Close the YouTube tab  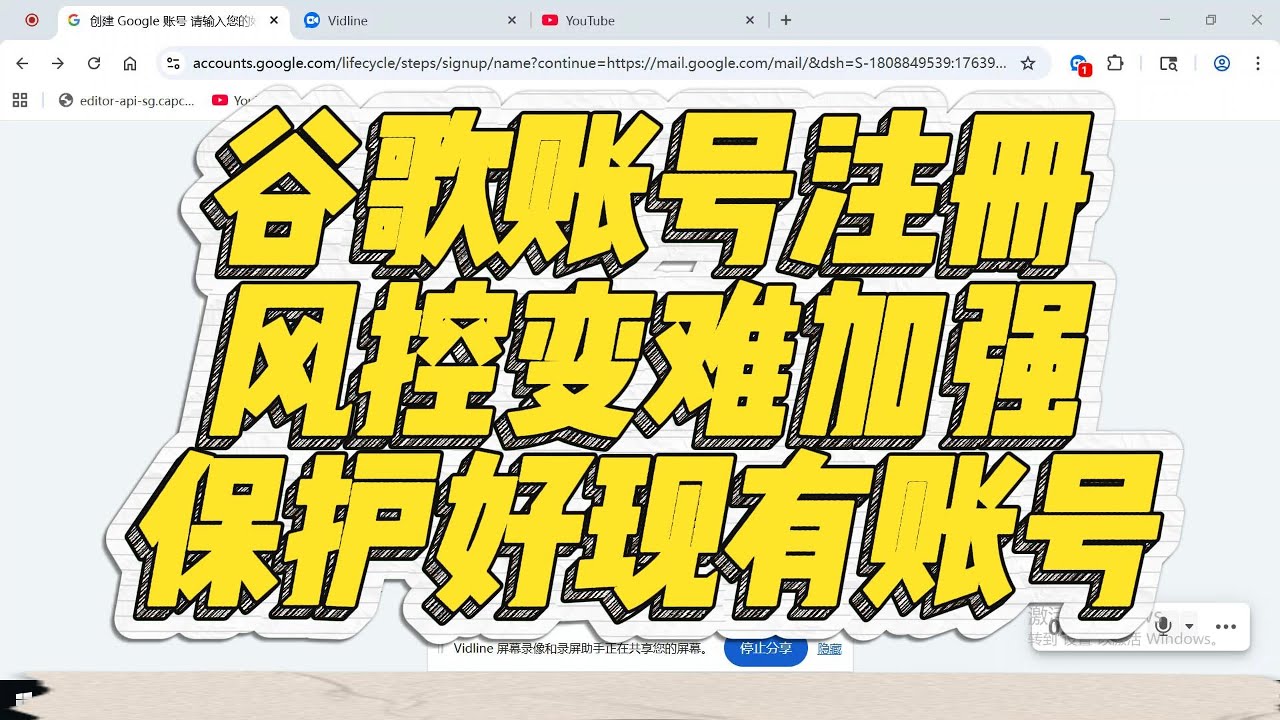(x=750, y=20)
